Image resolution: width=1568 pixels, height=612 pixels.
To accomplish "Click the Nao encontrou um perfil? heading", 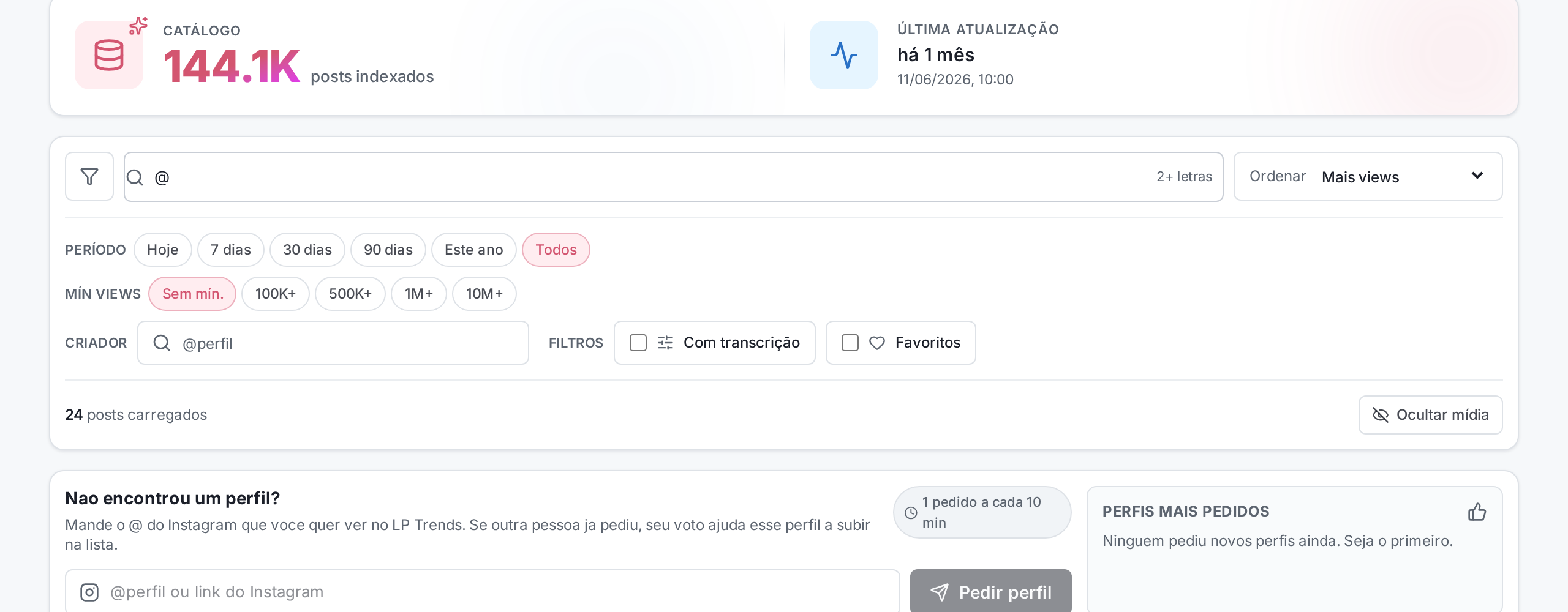I will (173, 498).
